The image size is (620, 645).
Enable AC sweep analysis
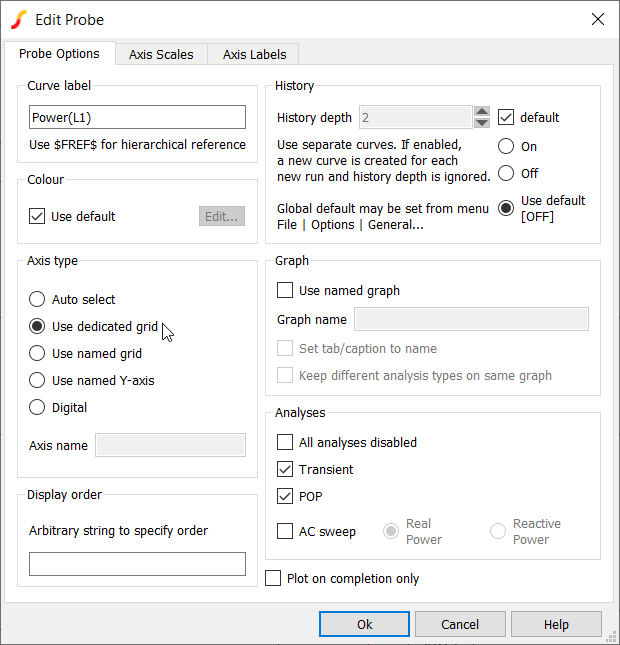[285, 531]
